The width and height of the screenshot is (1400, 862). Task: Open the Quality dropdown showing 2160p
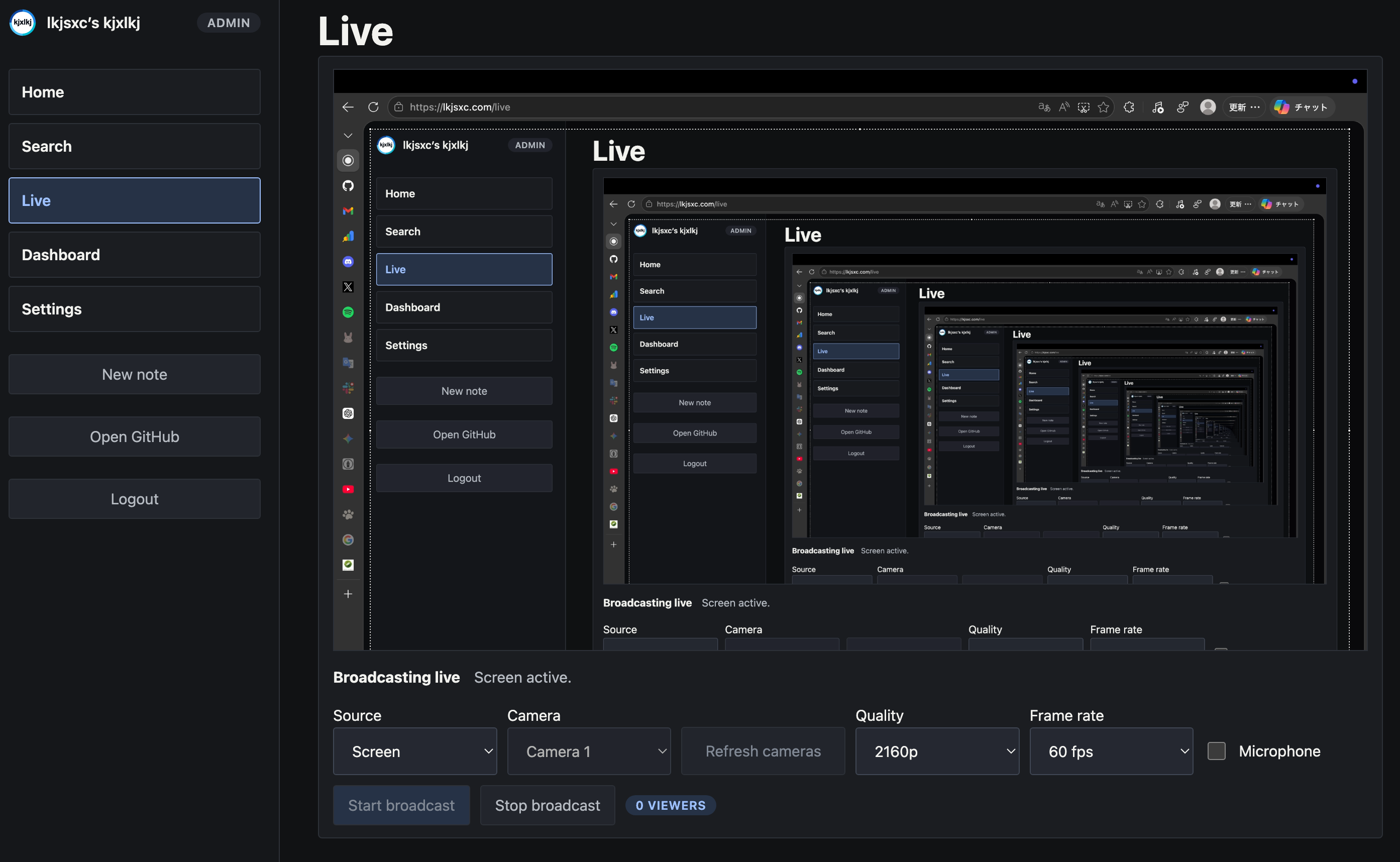tap(936, 751)
